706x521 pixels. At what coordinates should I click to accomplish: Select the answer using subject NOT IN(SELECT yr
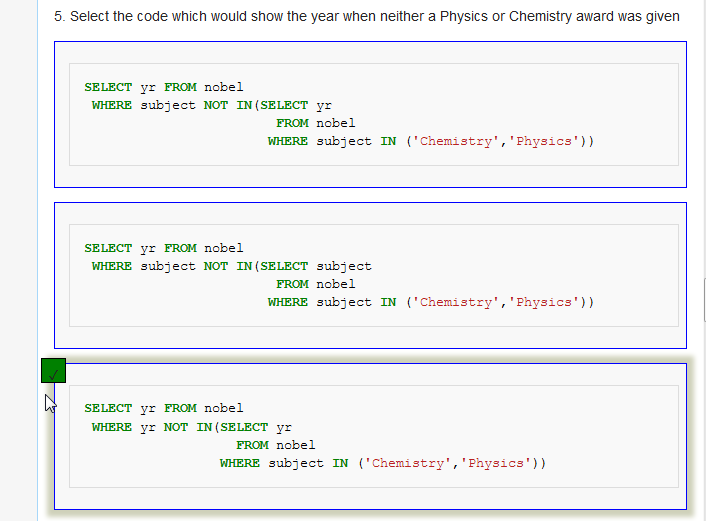click(x=370, y=114)
